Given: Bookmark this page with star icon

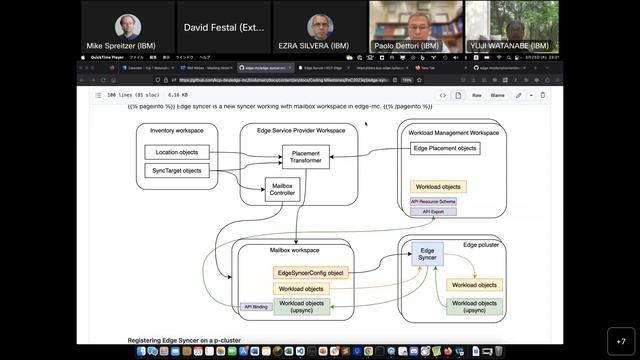Looking at the screenshot, I should pyautogui.click(x=419, y=80).
